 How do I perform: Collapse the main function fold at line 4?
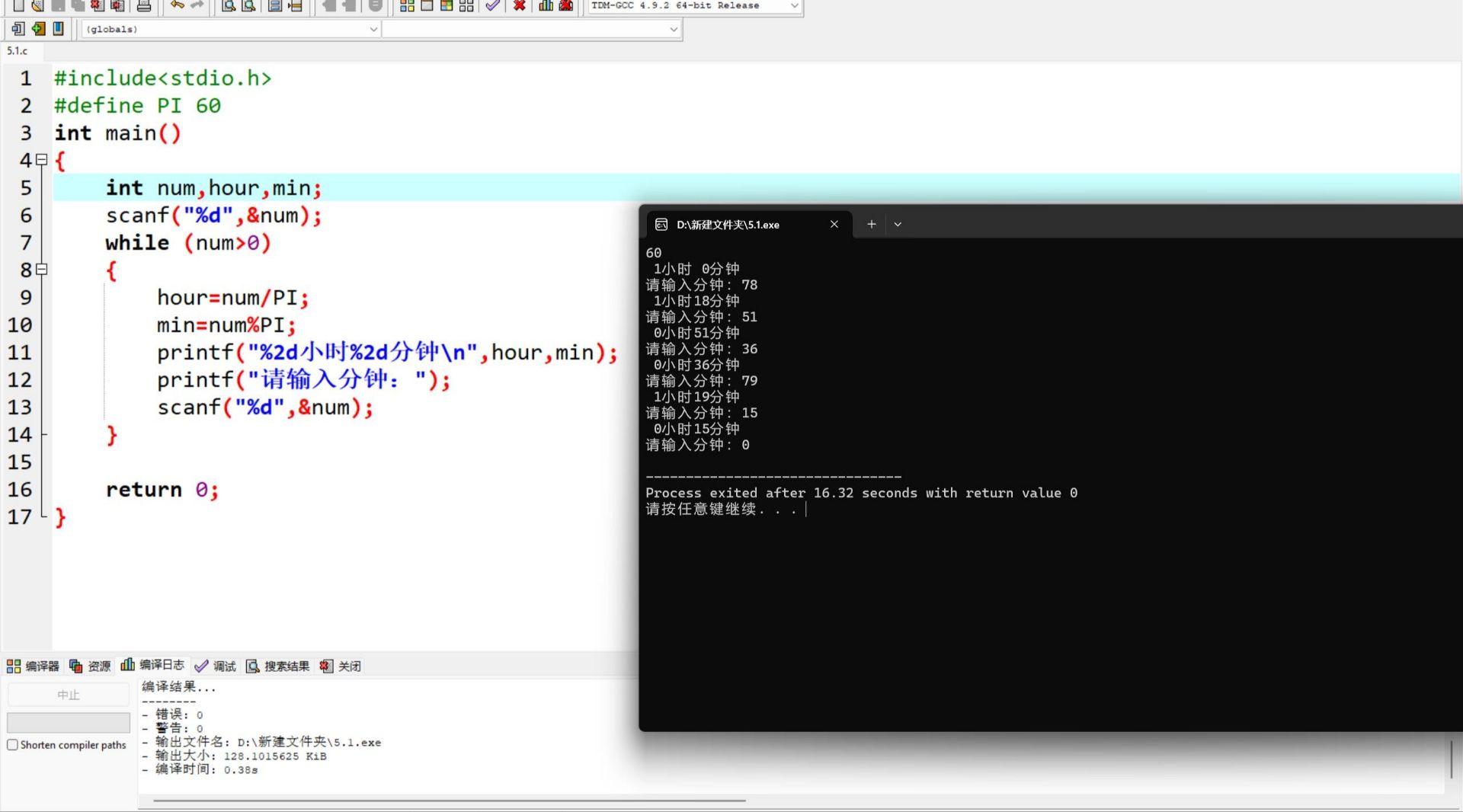click(x=42, y=160)
